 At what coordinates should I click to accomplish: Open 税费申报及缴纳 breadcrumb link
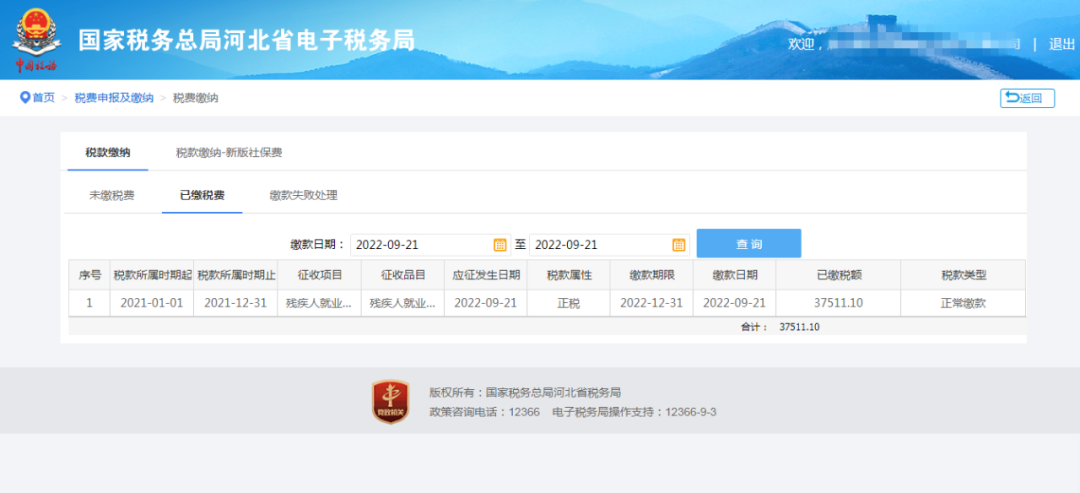pyautogui.click(x=114, y=98)
